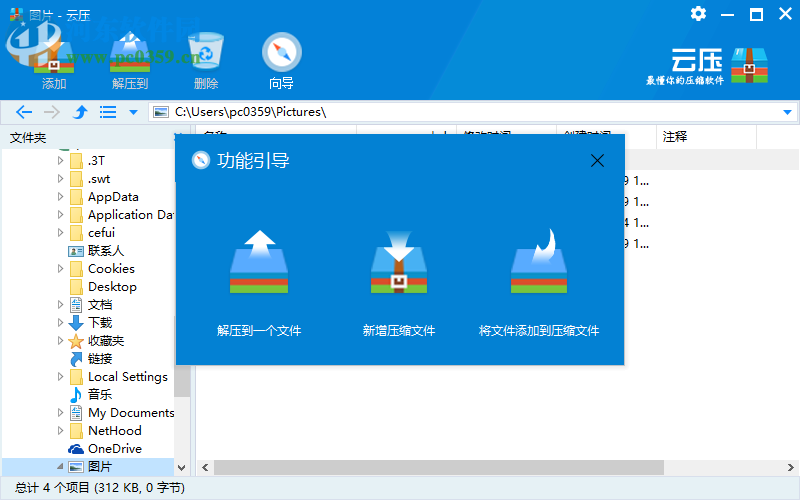The image size is (800, 500).
Task: Choose 新增压缩文件 new archive icon
Action: (x=399, y=262)
